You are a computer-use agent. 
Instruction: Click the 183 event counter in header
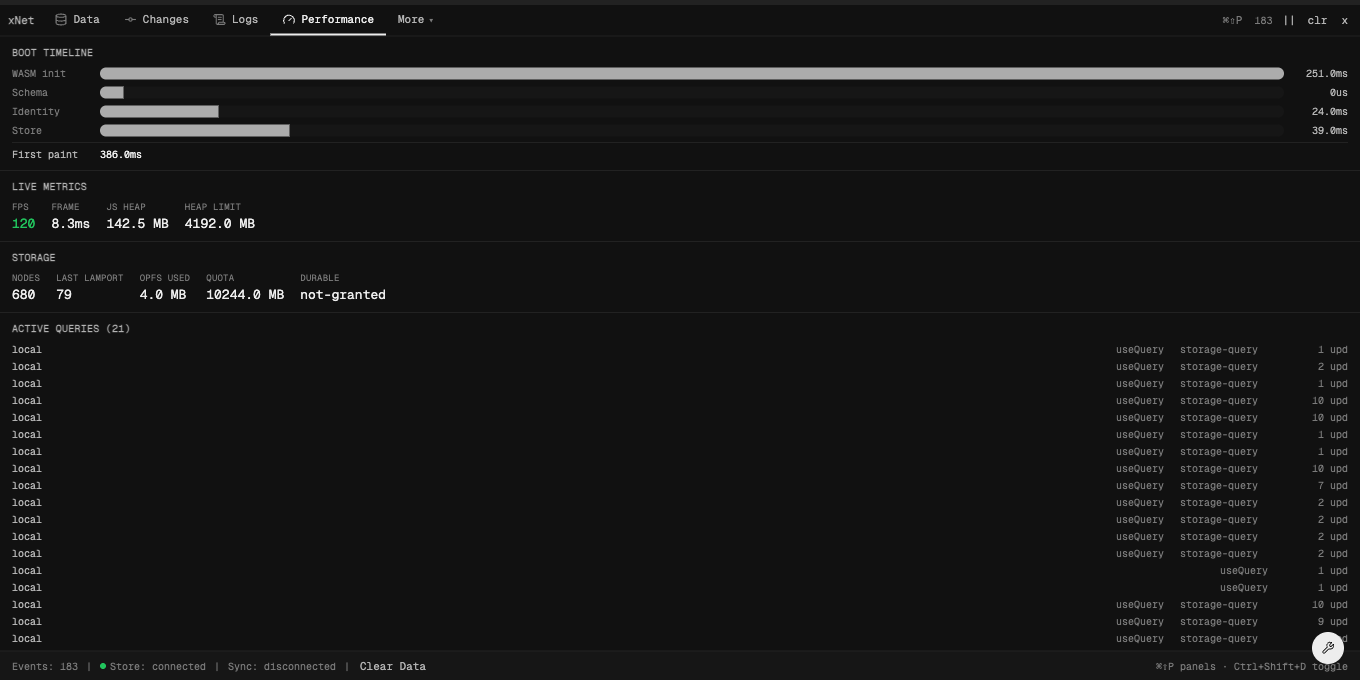click(1263, 20)
